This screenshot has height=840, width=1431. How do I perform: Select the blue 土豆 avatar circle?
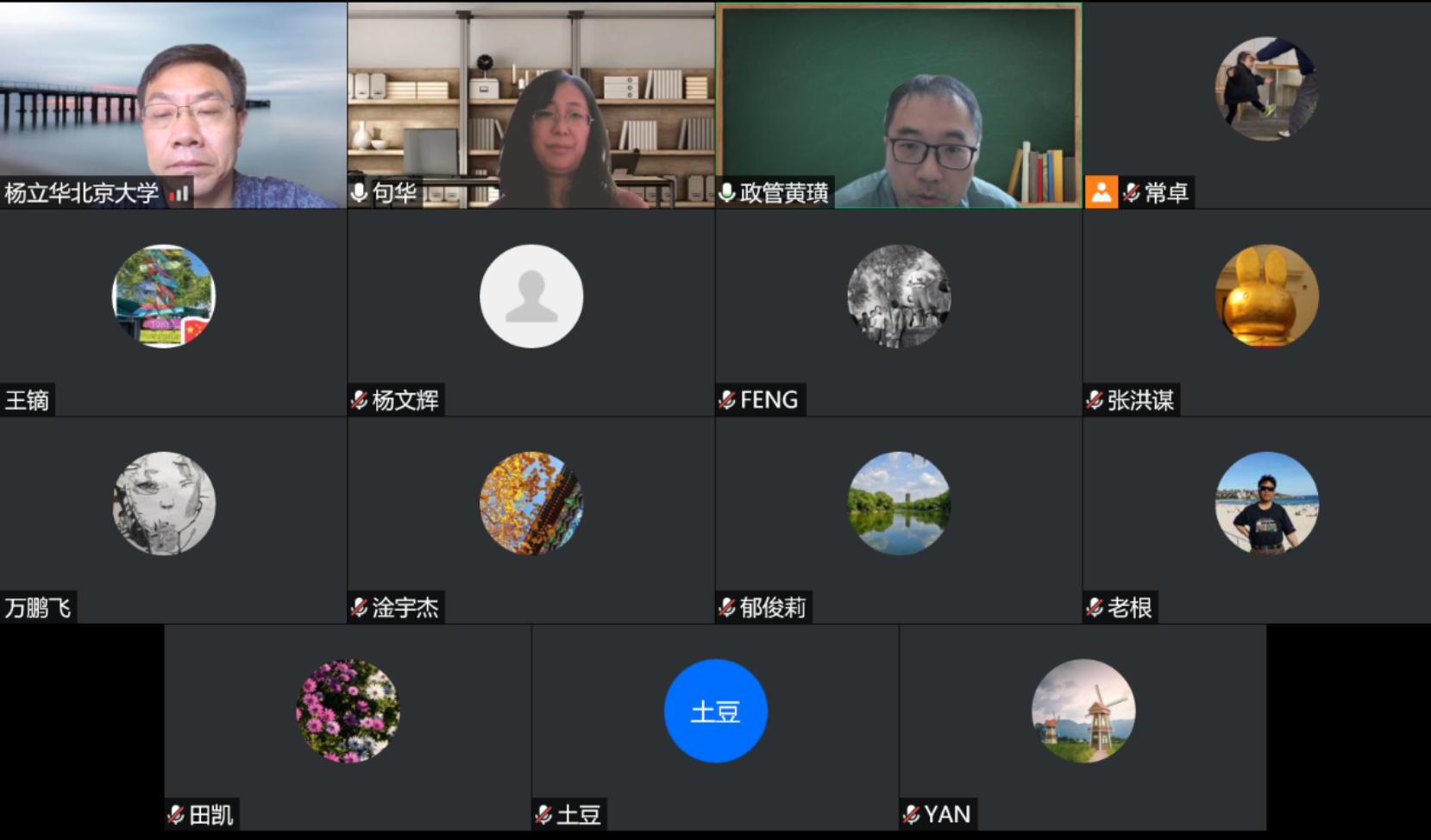[715, 711]
